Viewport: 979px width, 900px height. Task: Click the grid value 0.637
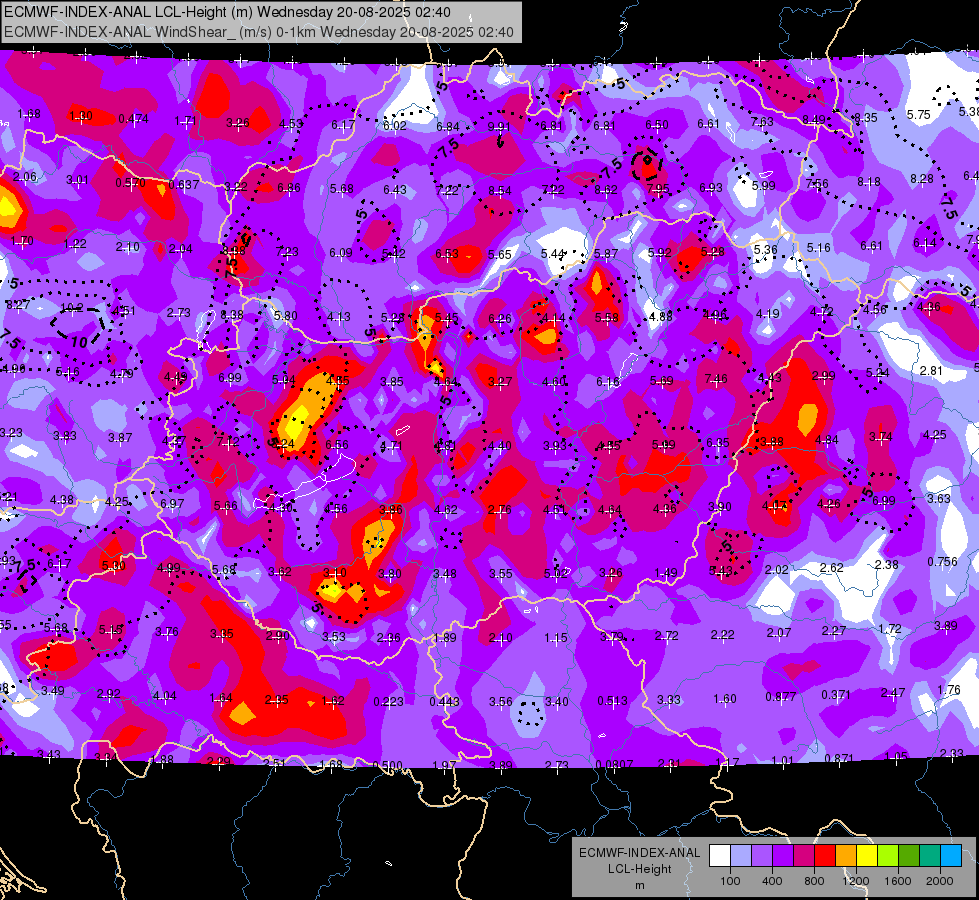(x=184, y=185)
